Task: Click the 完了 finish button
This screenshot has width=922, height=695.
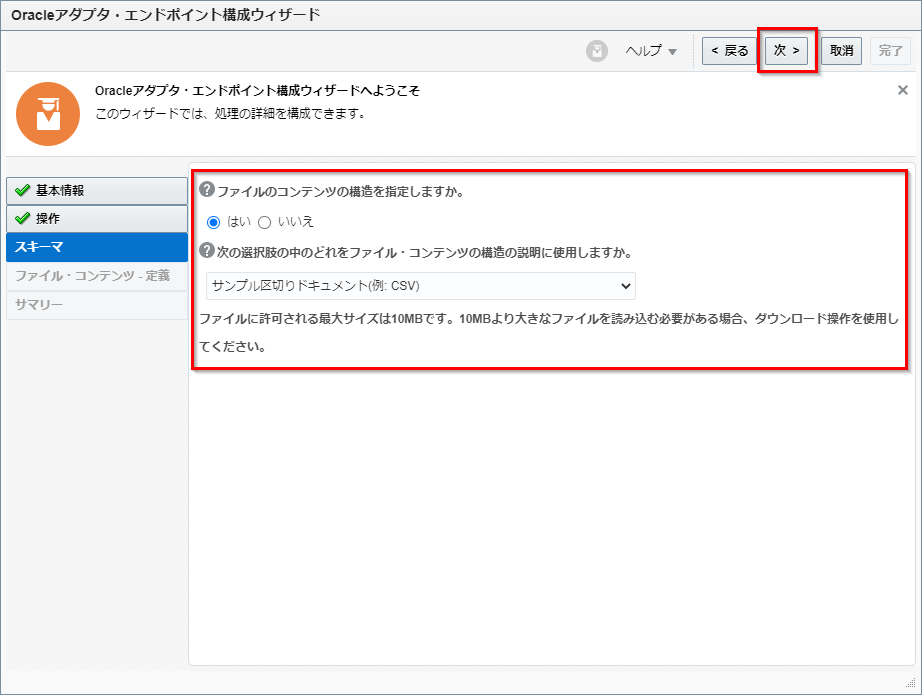Action: coord(890,51)
